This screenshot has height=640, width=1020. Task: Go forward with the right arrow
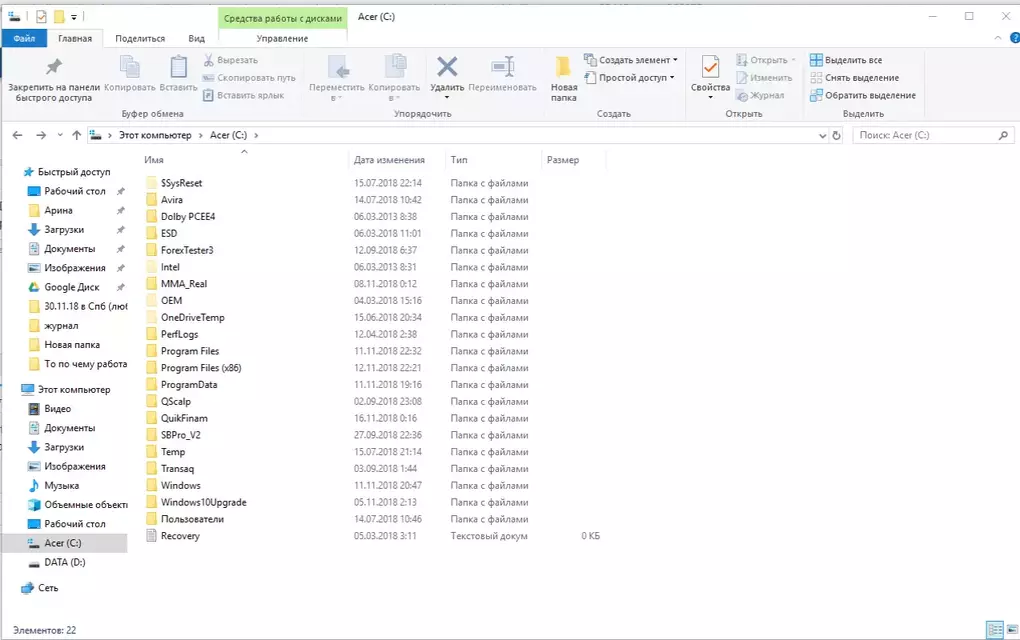tap(41, 135)
